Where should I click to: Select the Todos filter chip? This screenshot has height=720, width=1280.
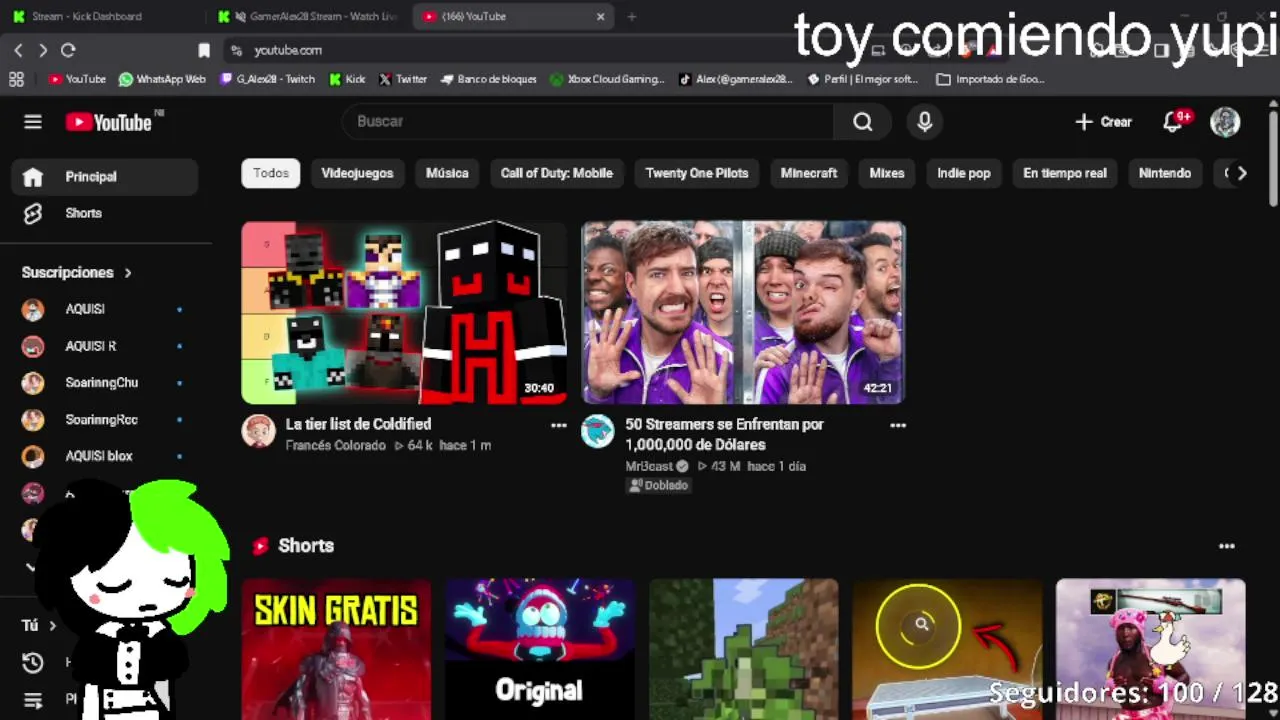271,173
